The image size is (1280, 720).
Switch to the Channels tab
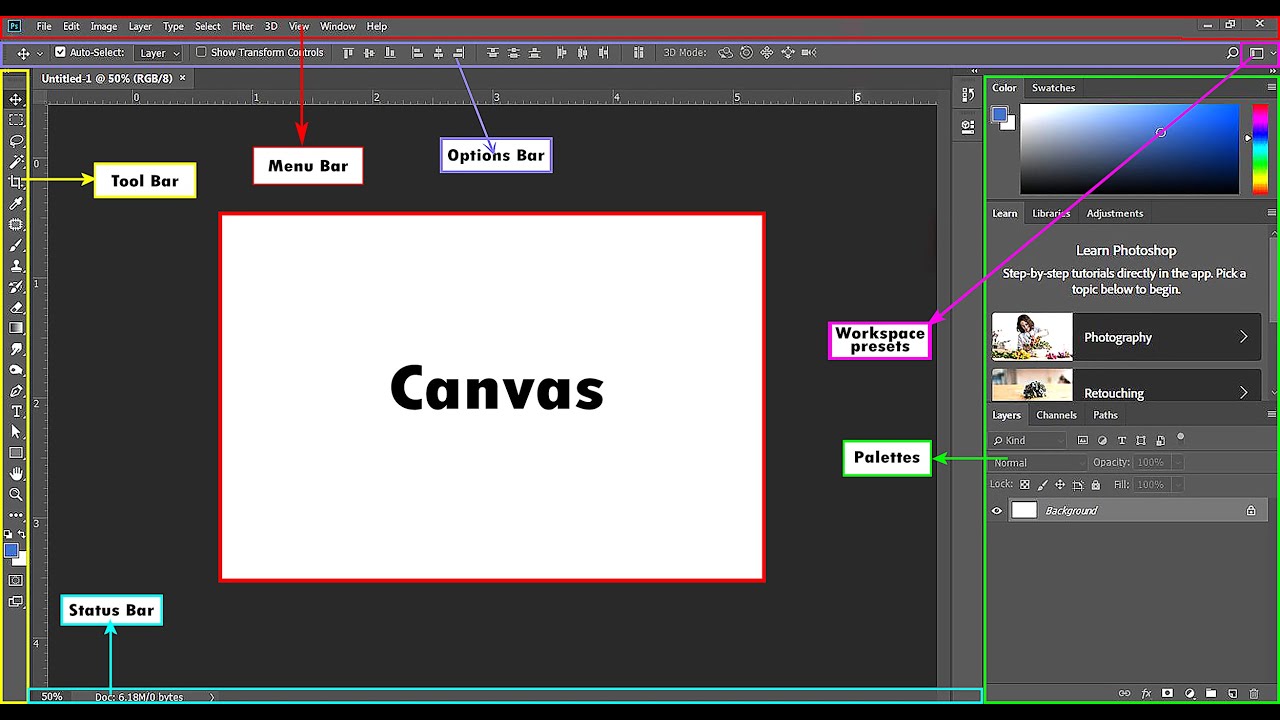pos(1056,415)
